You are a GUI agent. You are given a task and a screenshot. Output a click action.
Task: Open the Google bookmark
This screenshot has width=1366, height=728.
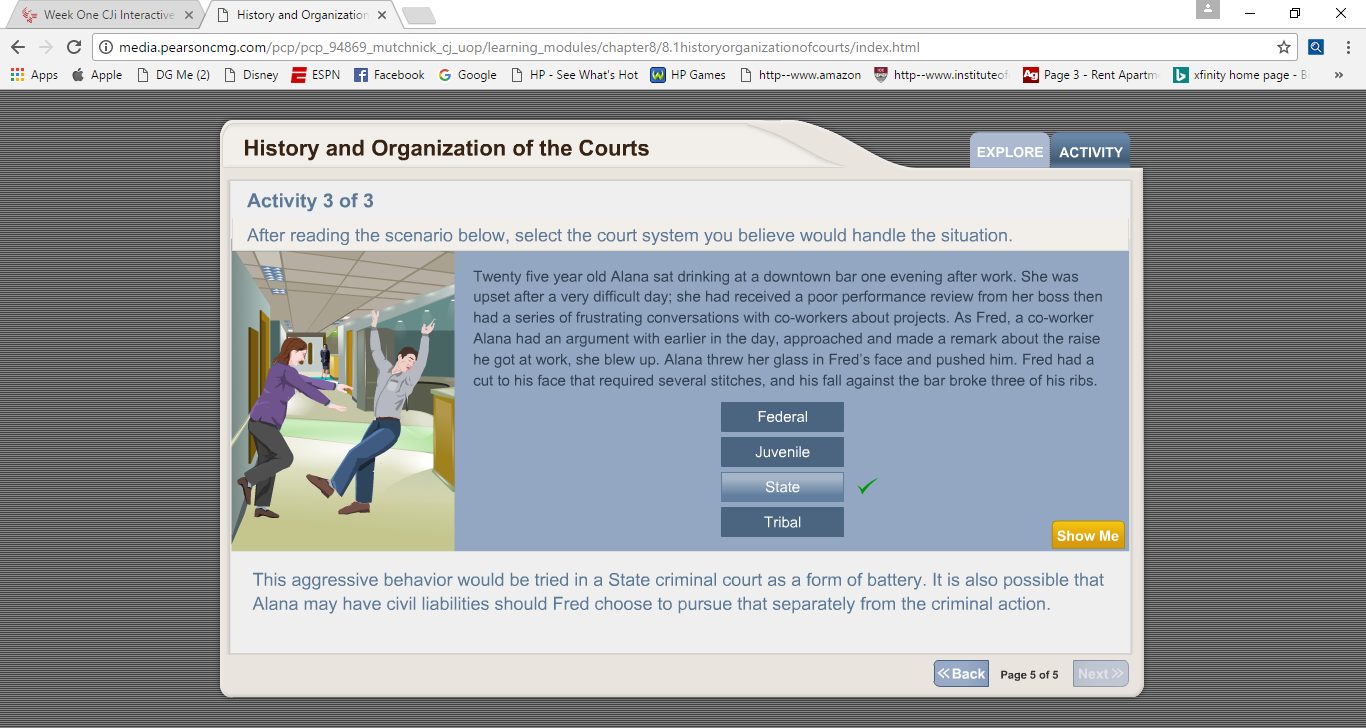467,75
